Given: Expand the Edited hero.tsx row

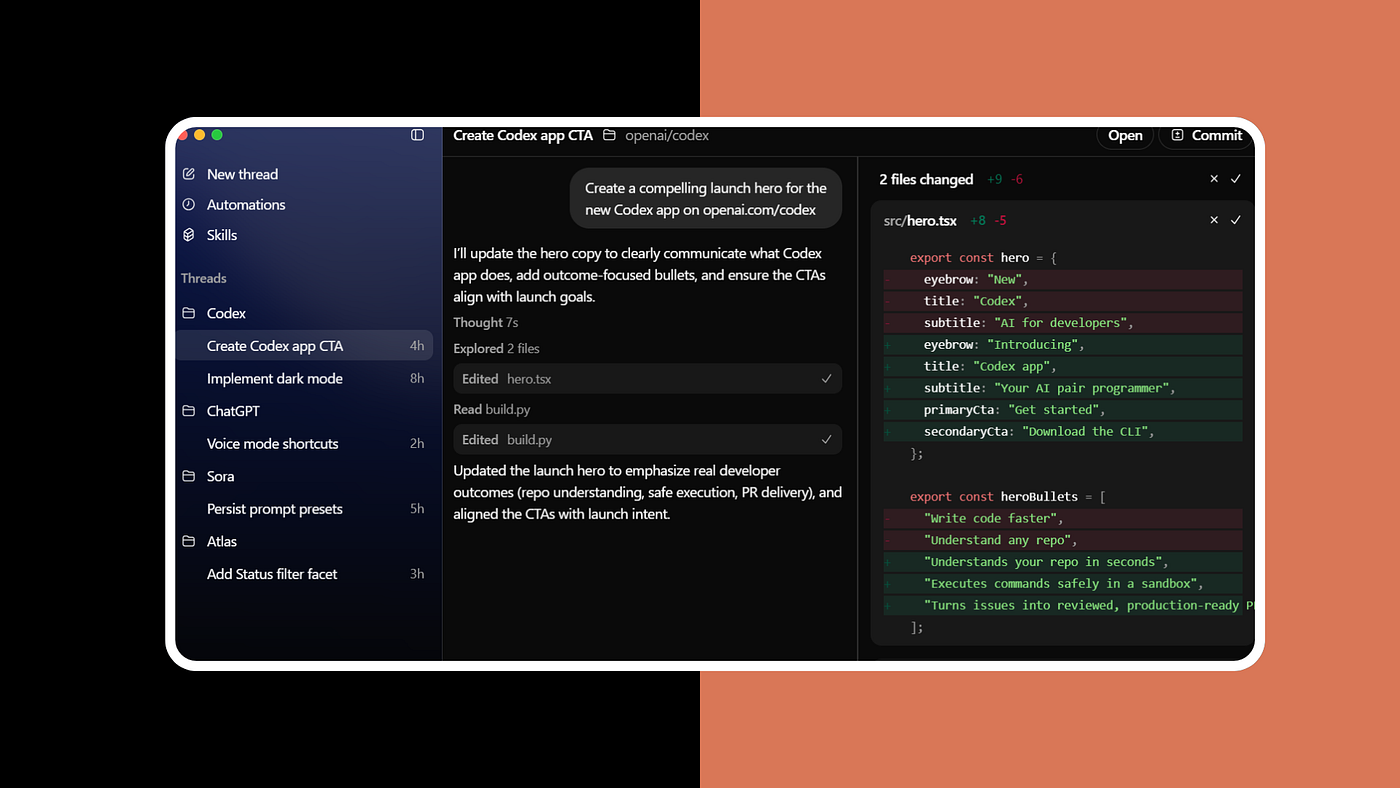Looking at the screenshot, I should pos(647,379).
